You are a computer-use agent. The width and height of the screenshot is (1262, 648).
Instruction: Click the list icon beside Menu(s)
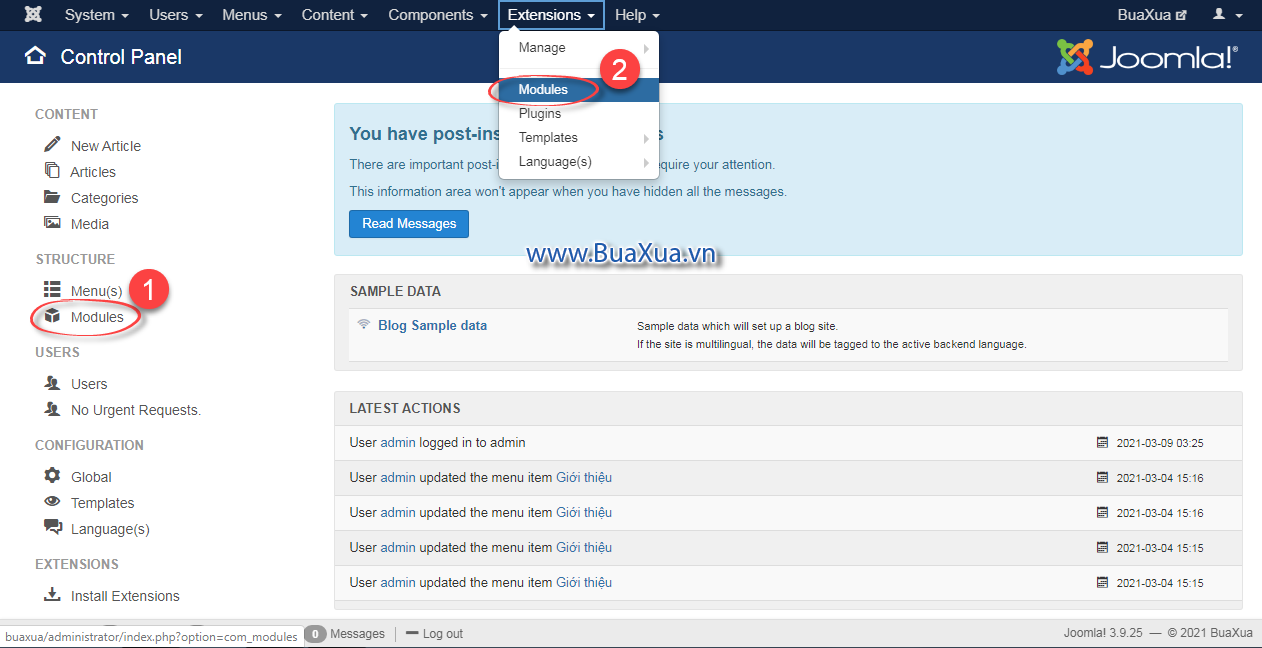click(52, 289)
